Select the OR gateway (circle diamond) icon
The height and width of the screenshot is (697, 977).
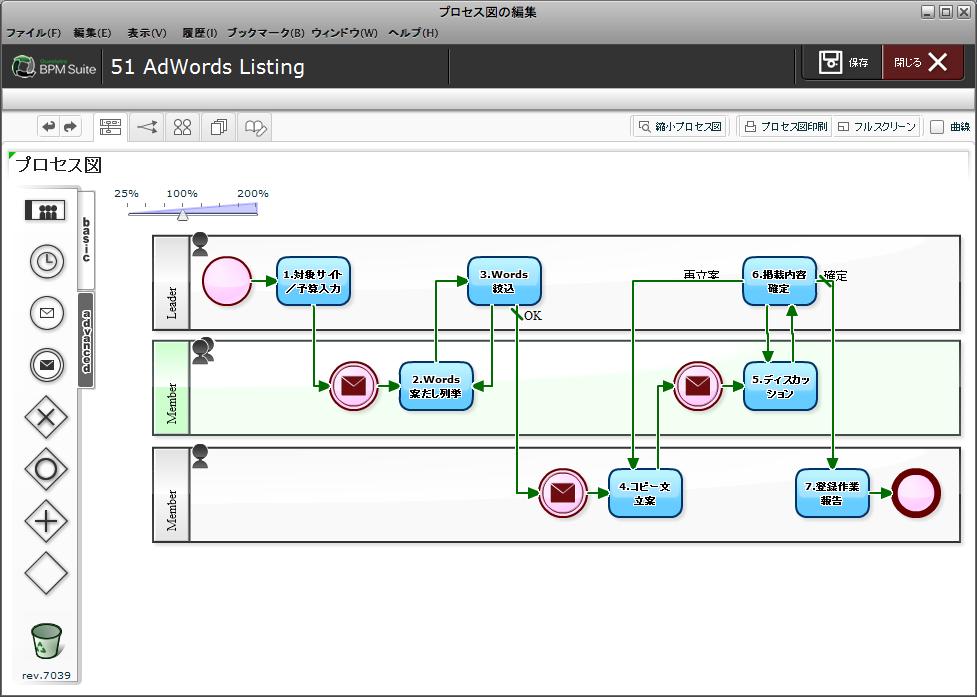coord(46,469)
